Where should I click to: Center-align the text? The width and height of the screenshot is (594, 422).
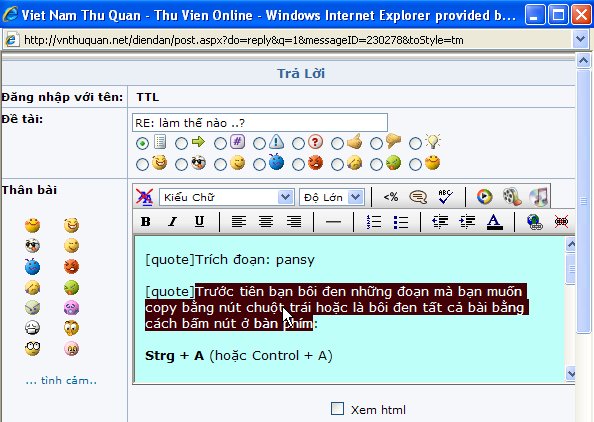(266, 221)
